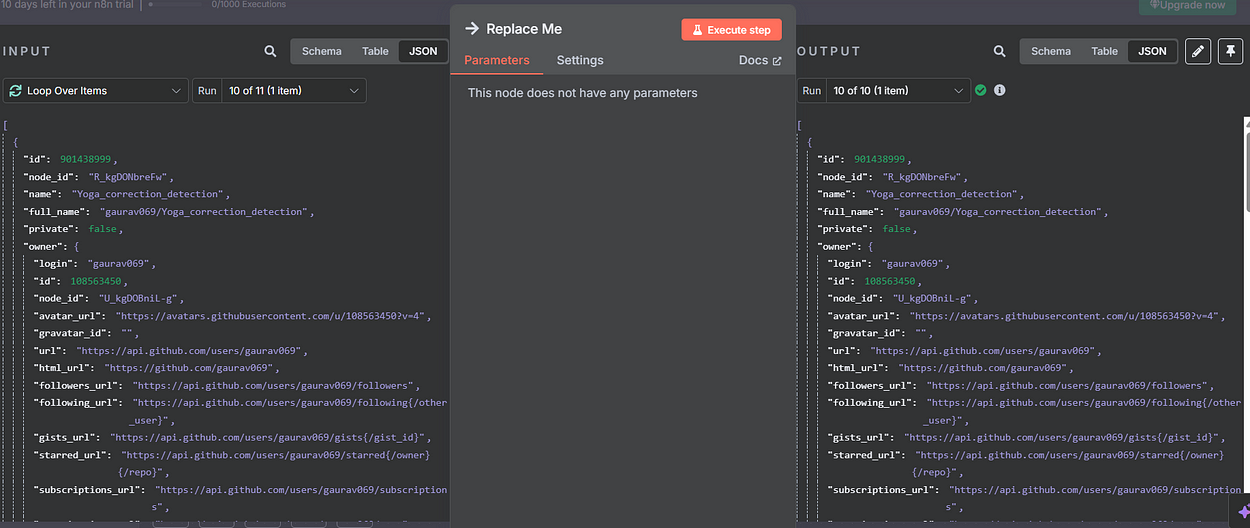Click input private value false

pos(103,229)
